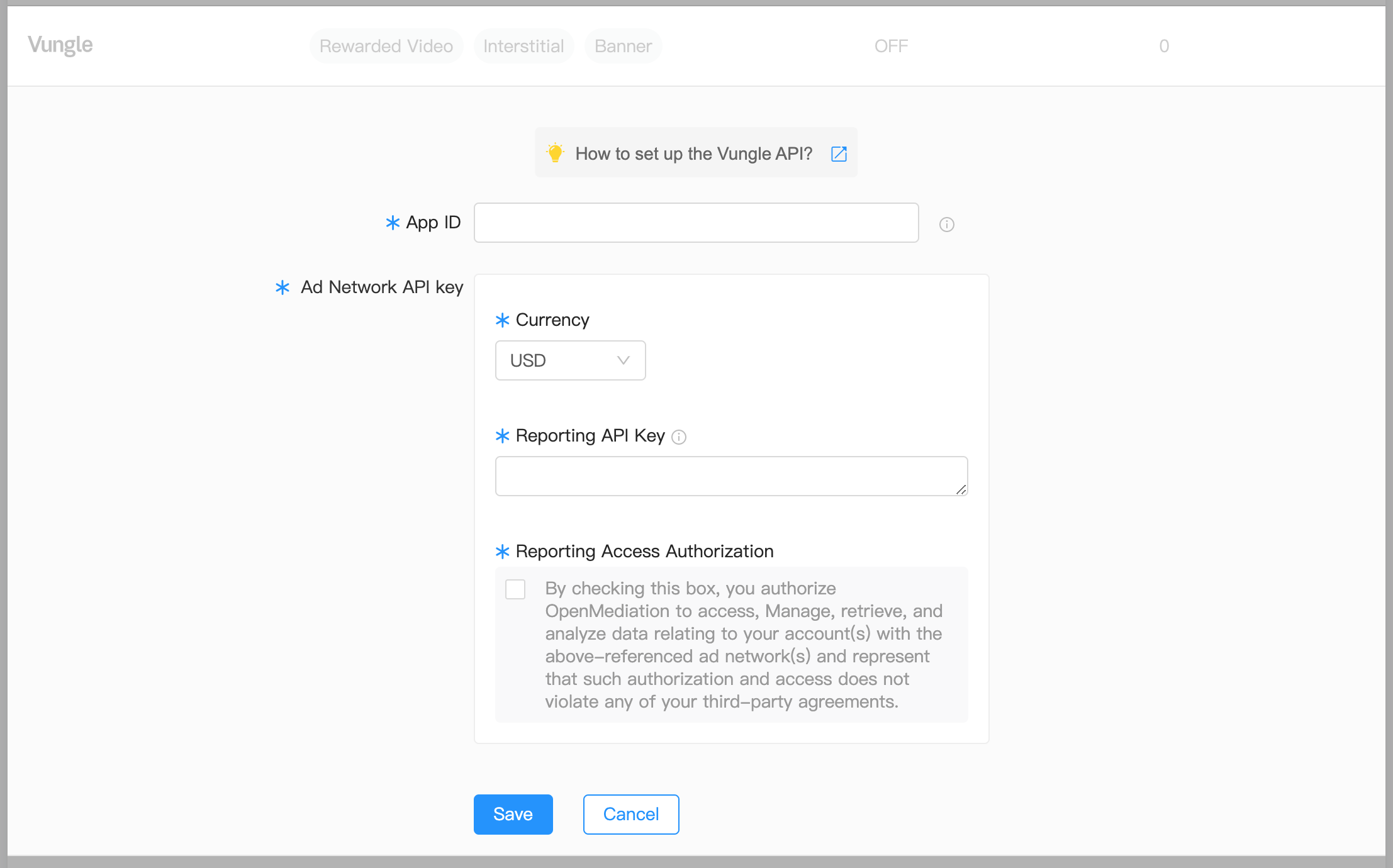Click the Vungle network name
Viewport: 1393px width, 868px height.
tap(60, 45)
